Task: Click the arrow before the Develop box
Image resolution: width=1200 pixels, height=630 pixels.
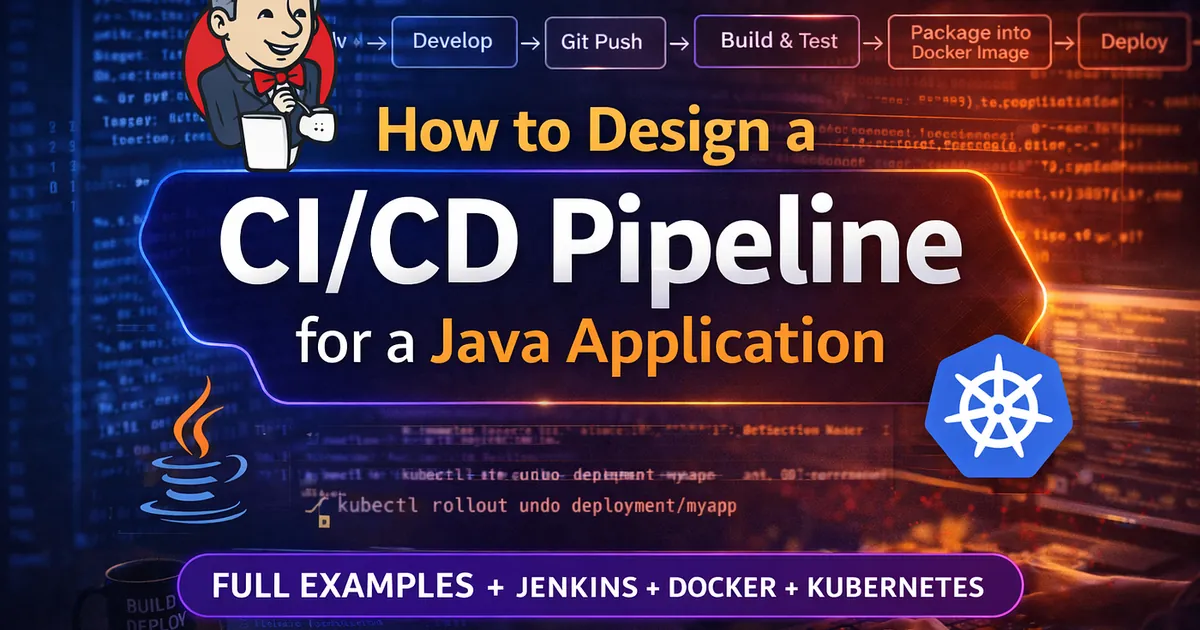Action: coord(378,42)
